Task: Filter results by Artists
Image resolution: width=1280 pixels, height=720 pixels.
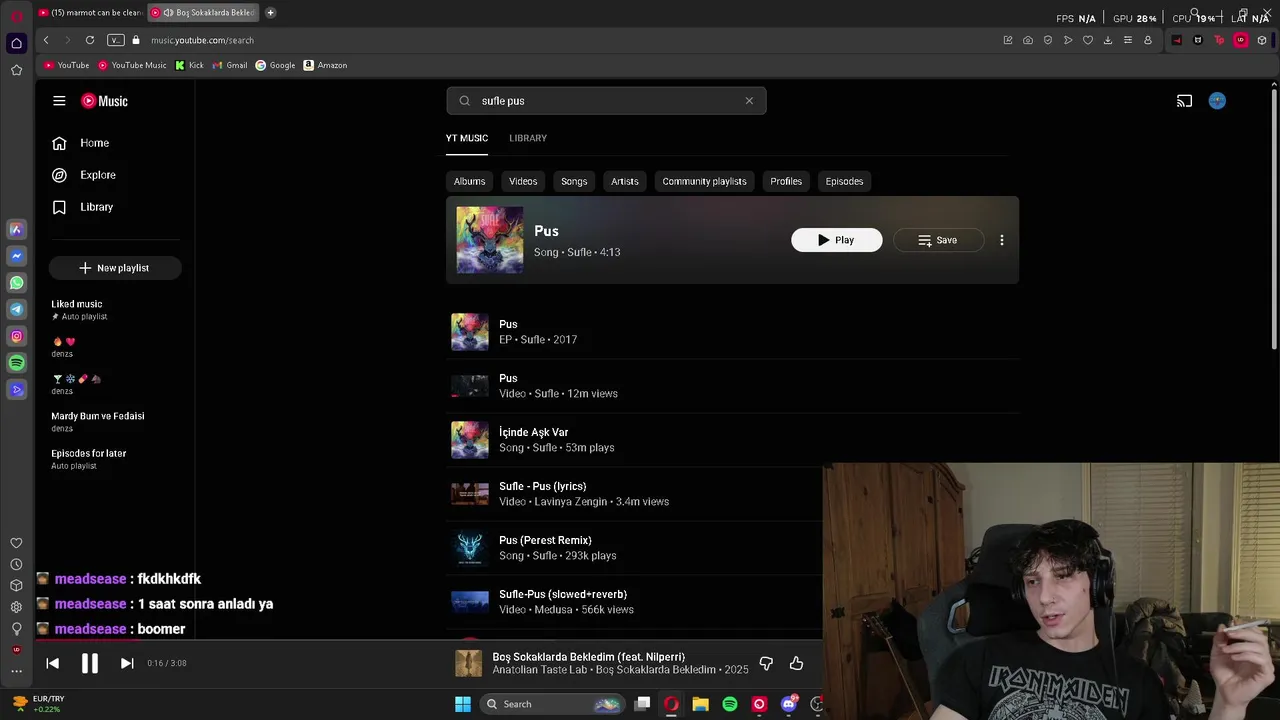Action: [625, 181]
